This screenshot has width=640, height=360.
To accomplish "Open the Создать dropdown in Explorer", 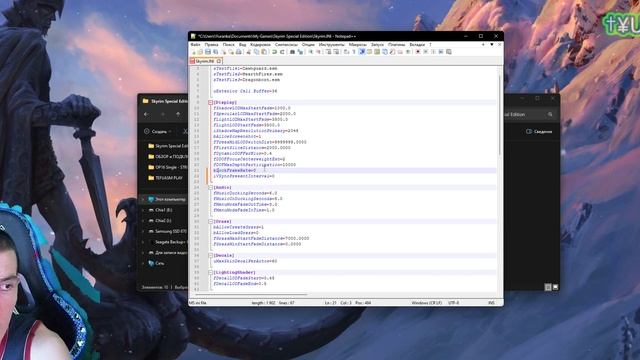I will coord(158,131).
